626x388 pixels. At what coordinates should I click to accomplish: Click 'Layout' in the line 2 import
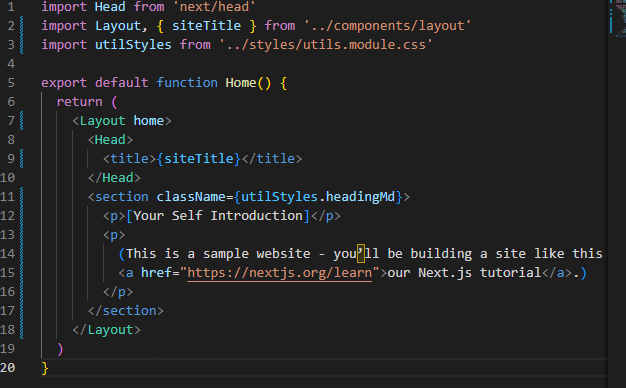(x=118, y=26)
